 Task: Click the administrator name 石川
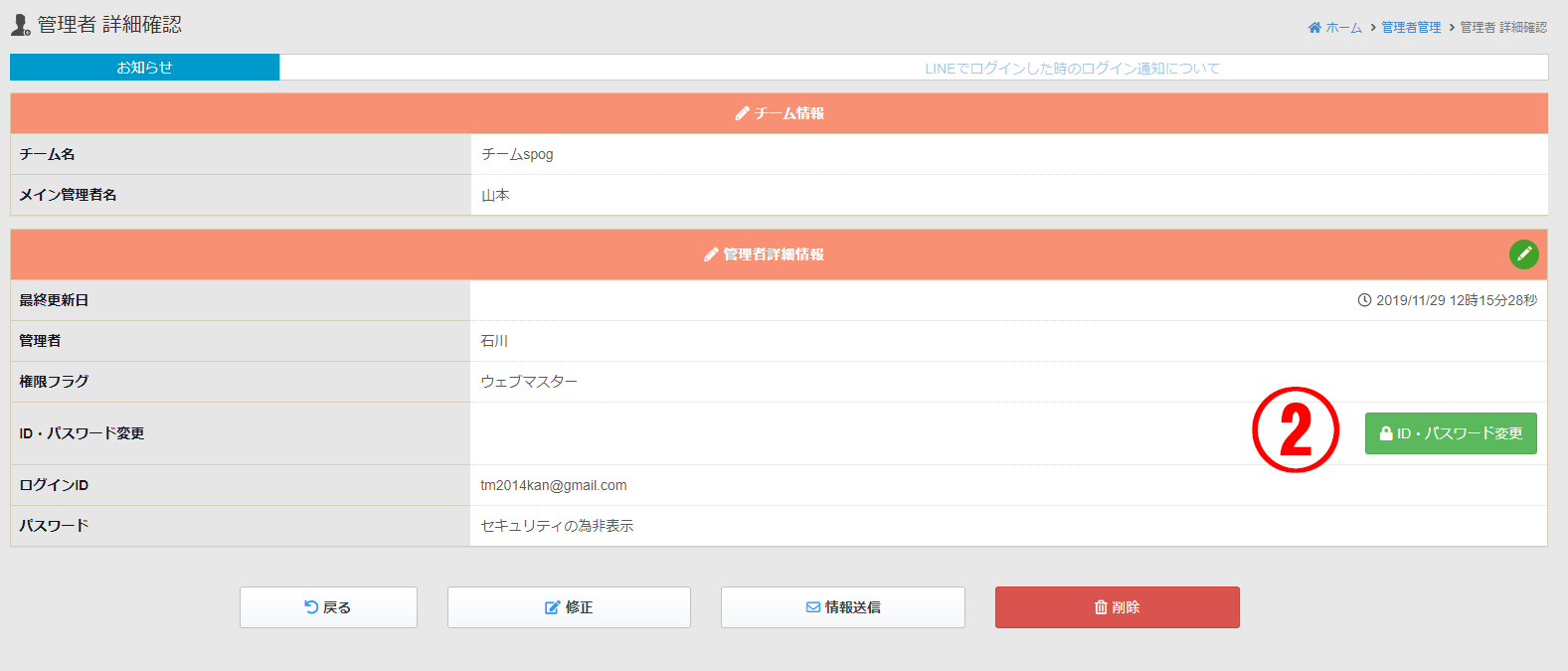coord(494,341)
